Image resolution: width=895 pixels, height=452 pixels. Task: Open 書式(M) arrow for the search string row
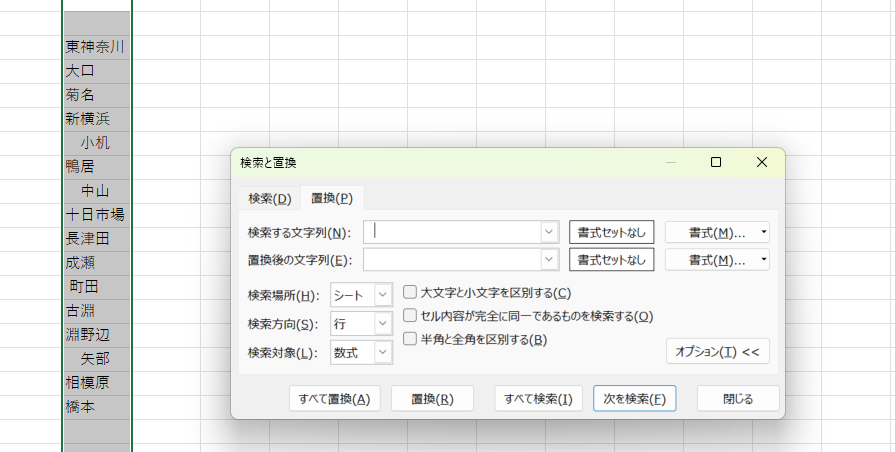coord(762,232)
